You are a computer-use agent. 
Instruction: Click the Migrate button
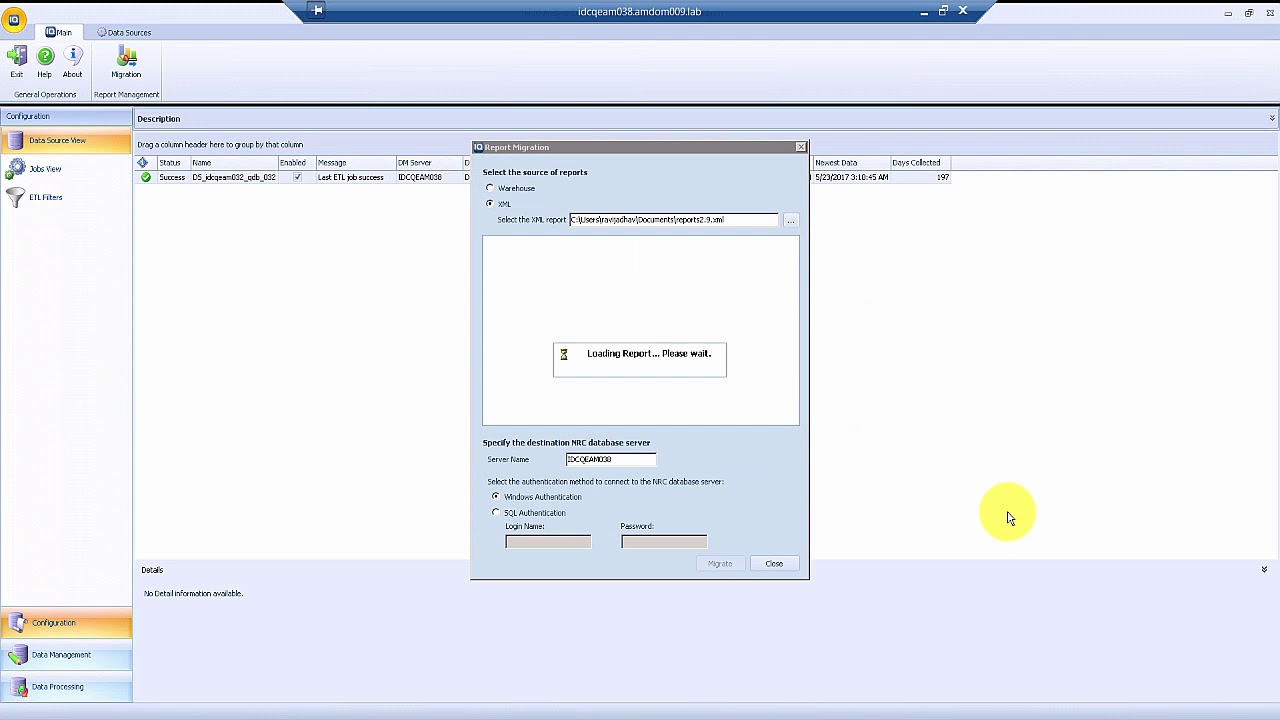720,564
